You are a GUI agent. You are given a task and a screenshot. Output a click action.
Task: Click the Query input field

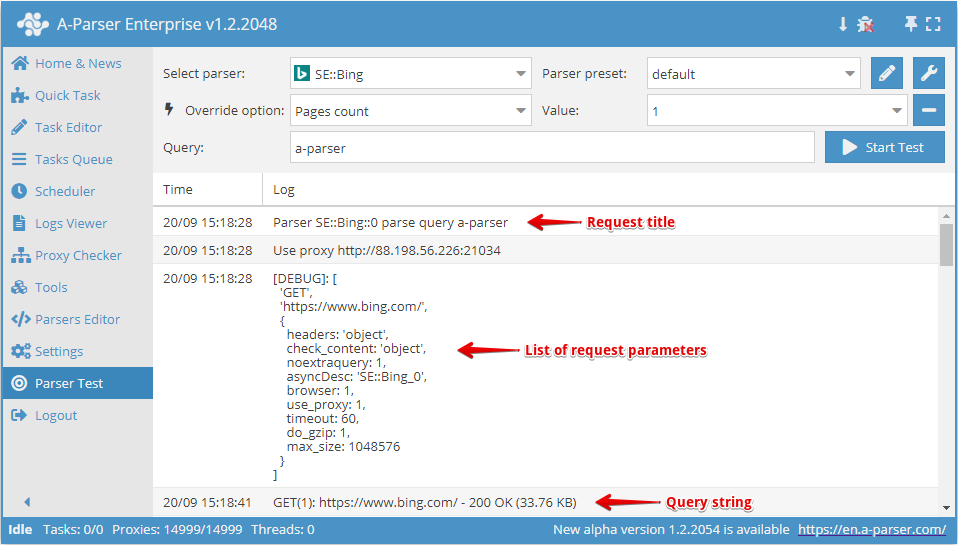tap(552, 147)
